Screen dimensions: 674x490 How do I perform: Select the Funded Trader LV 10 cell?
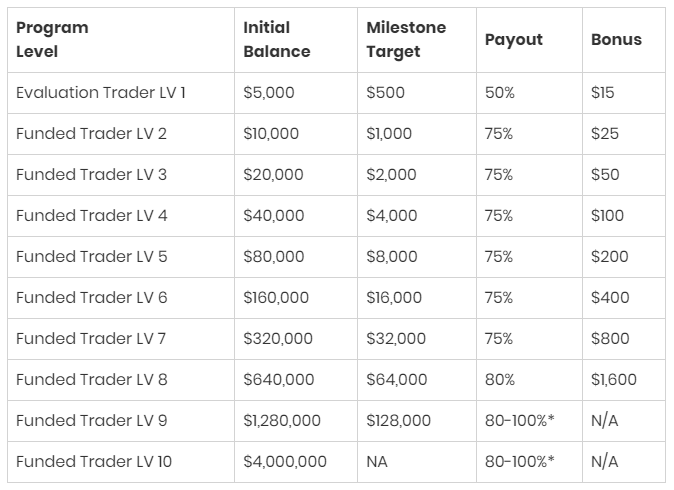(x=95, y=462)
